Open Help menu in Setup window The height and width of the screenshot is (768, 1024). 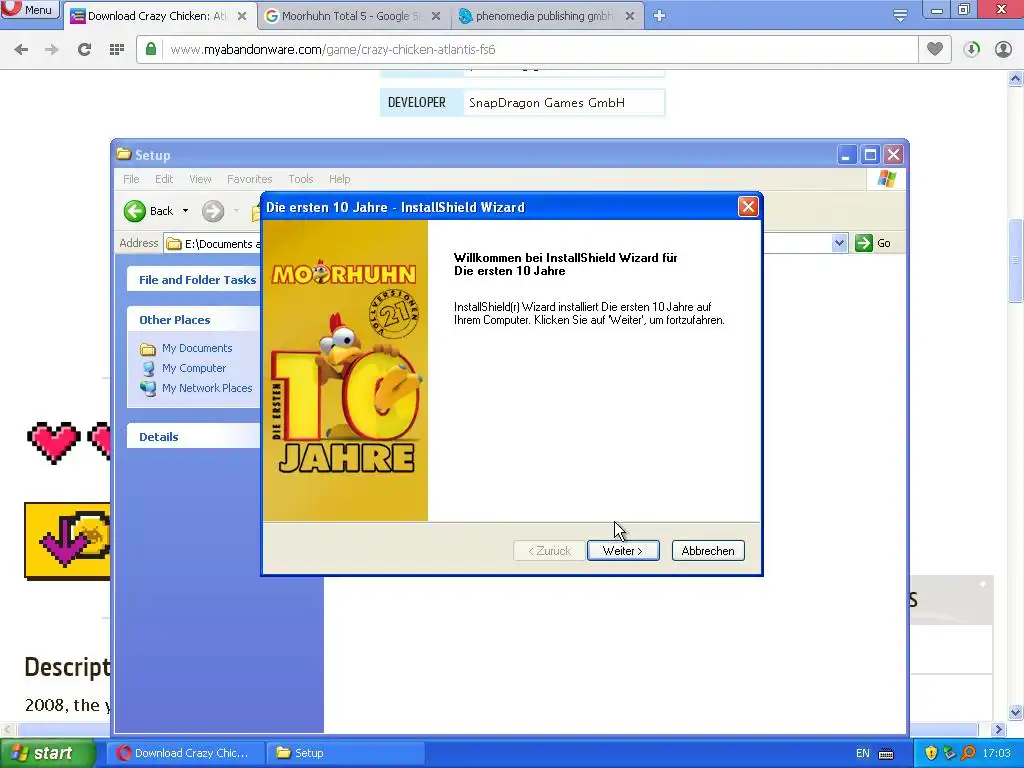coord(340,179)
